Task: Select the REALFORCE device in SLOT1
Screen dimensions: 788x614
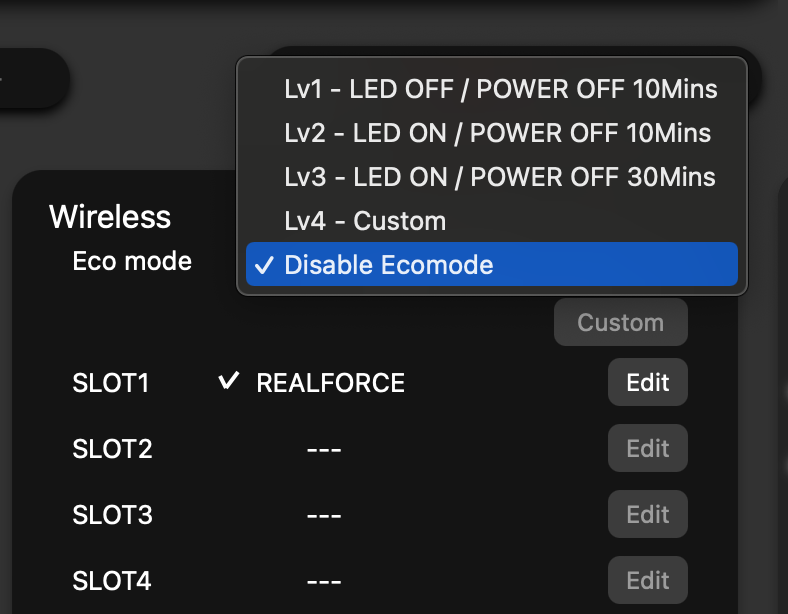Action: [x=330, y=383]
